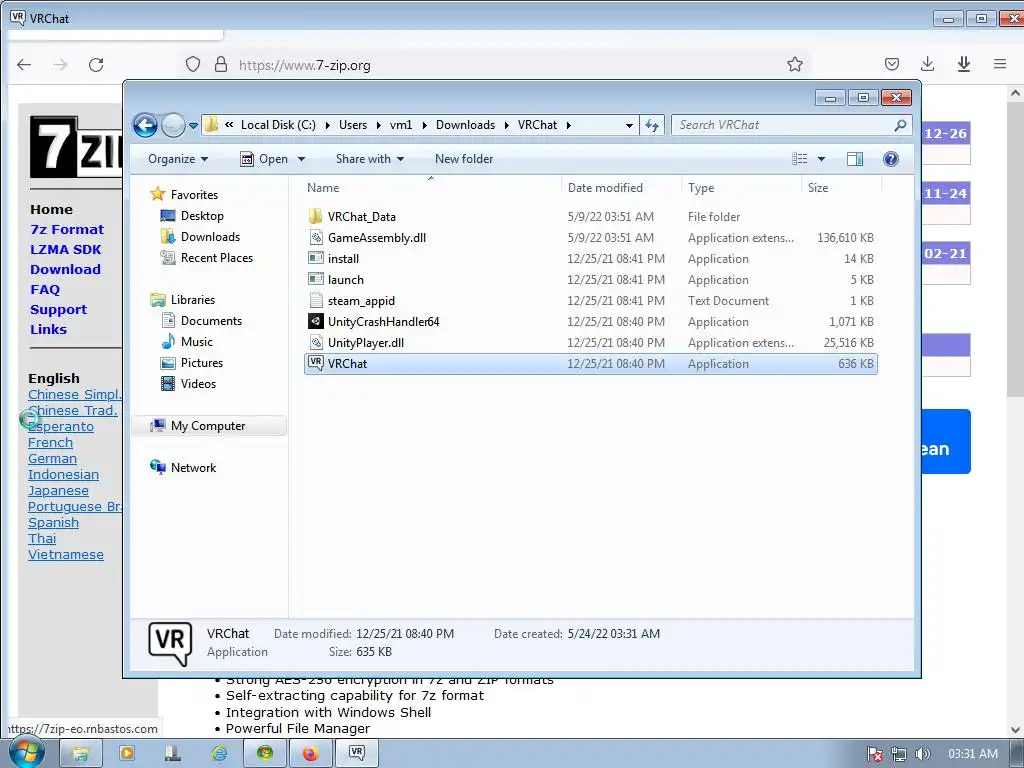Select the VRChat application file

click(590, 364)
